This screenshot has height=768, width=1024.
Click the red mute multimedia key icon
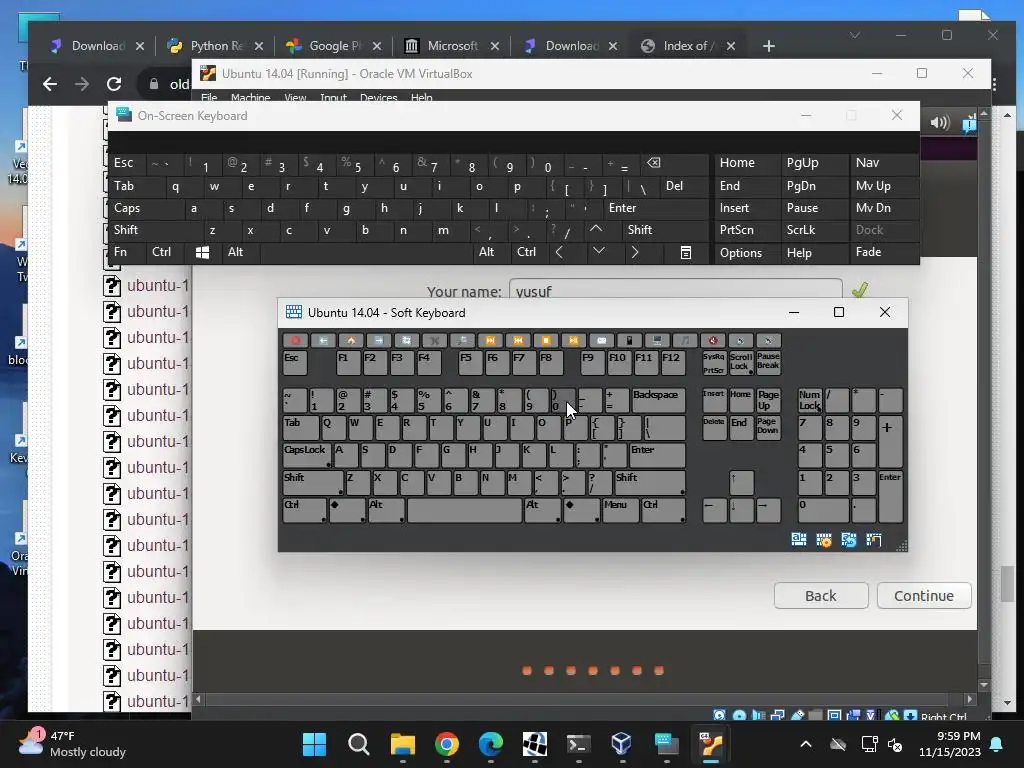click(712, 340)
